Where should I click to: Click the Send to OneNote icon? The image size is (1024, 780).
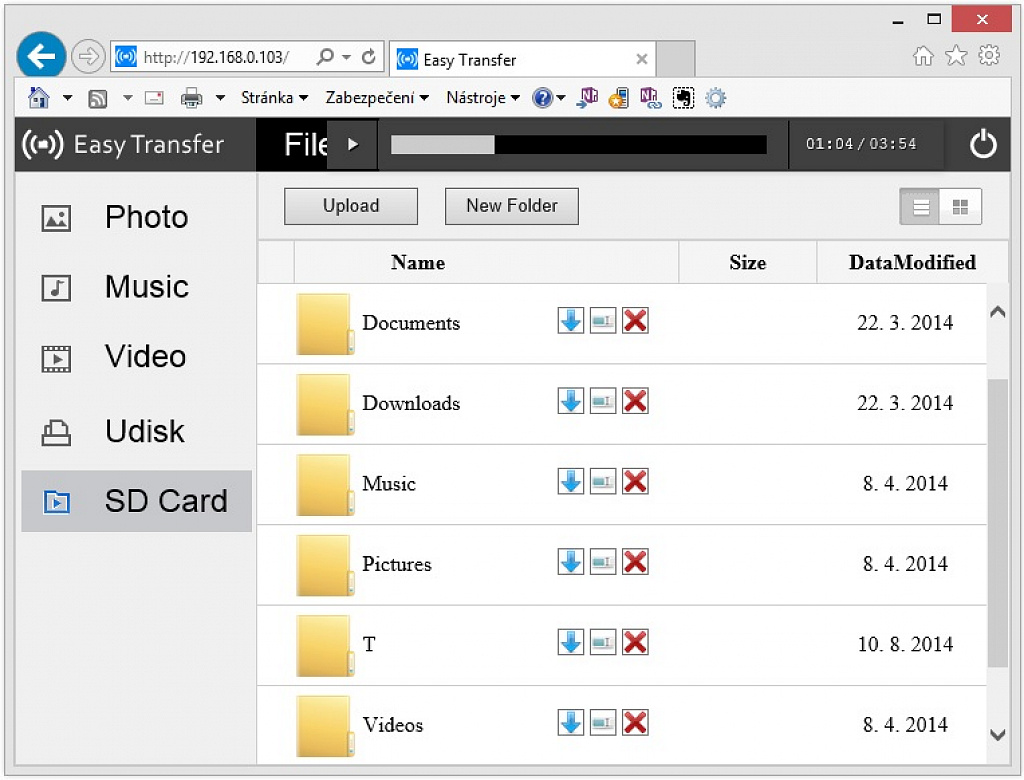(x=587, y=98)
